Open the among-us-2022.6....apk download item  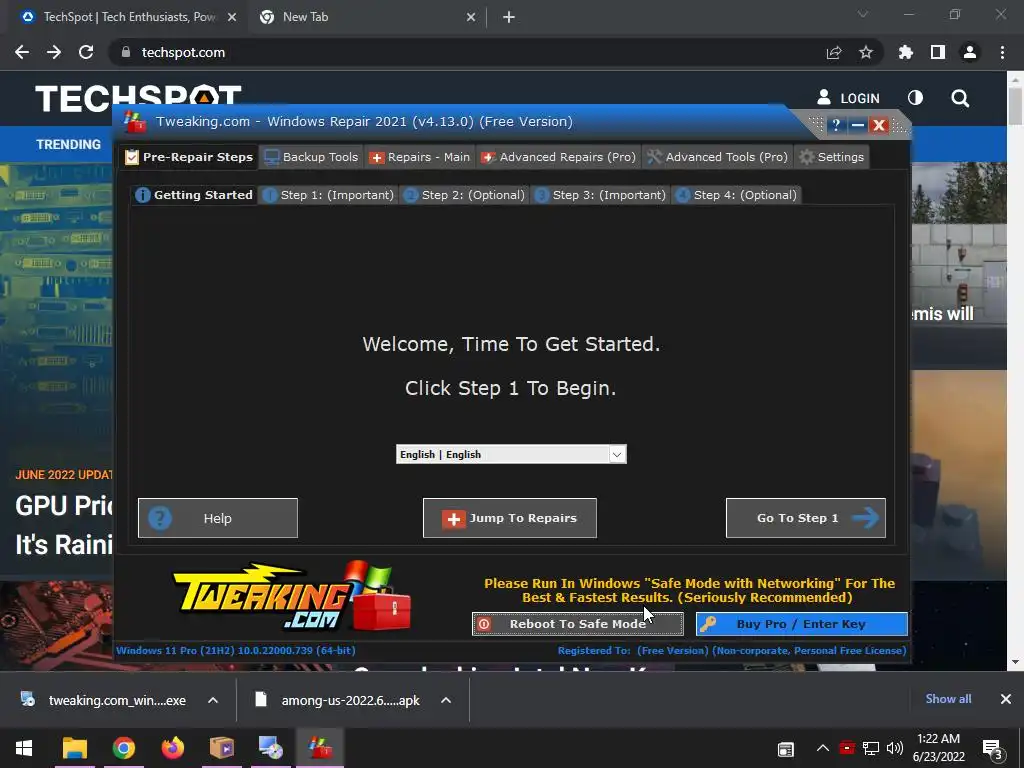[x=338, y=700]
